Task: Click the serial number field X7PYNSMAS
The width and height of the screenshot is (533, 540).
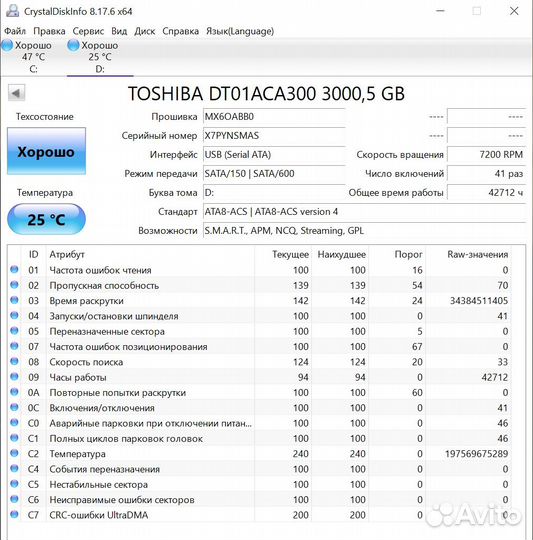Action: [x=274, y=136]
